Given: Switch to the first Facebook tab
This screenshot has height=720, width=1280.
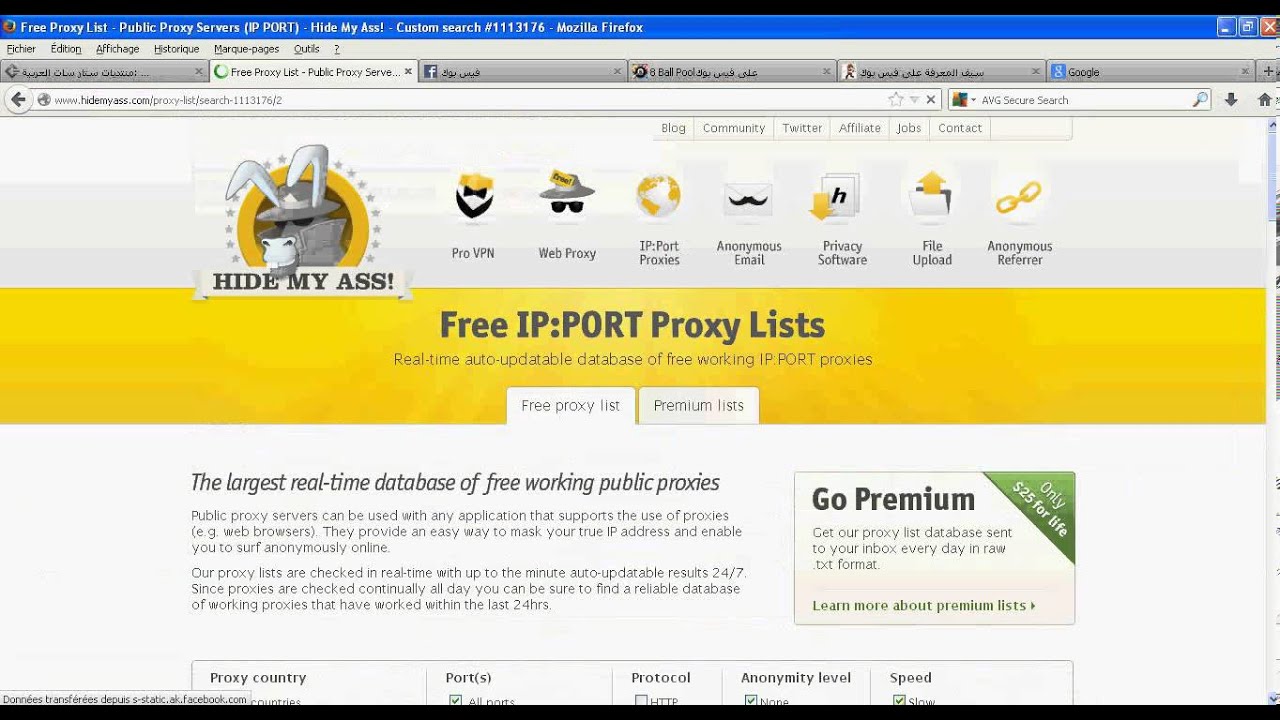Looking at the screenshot, I should click(523, 71).
